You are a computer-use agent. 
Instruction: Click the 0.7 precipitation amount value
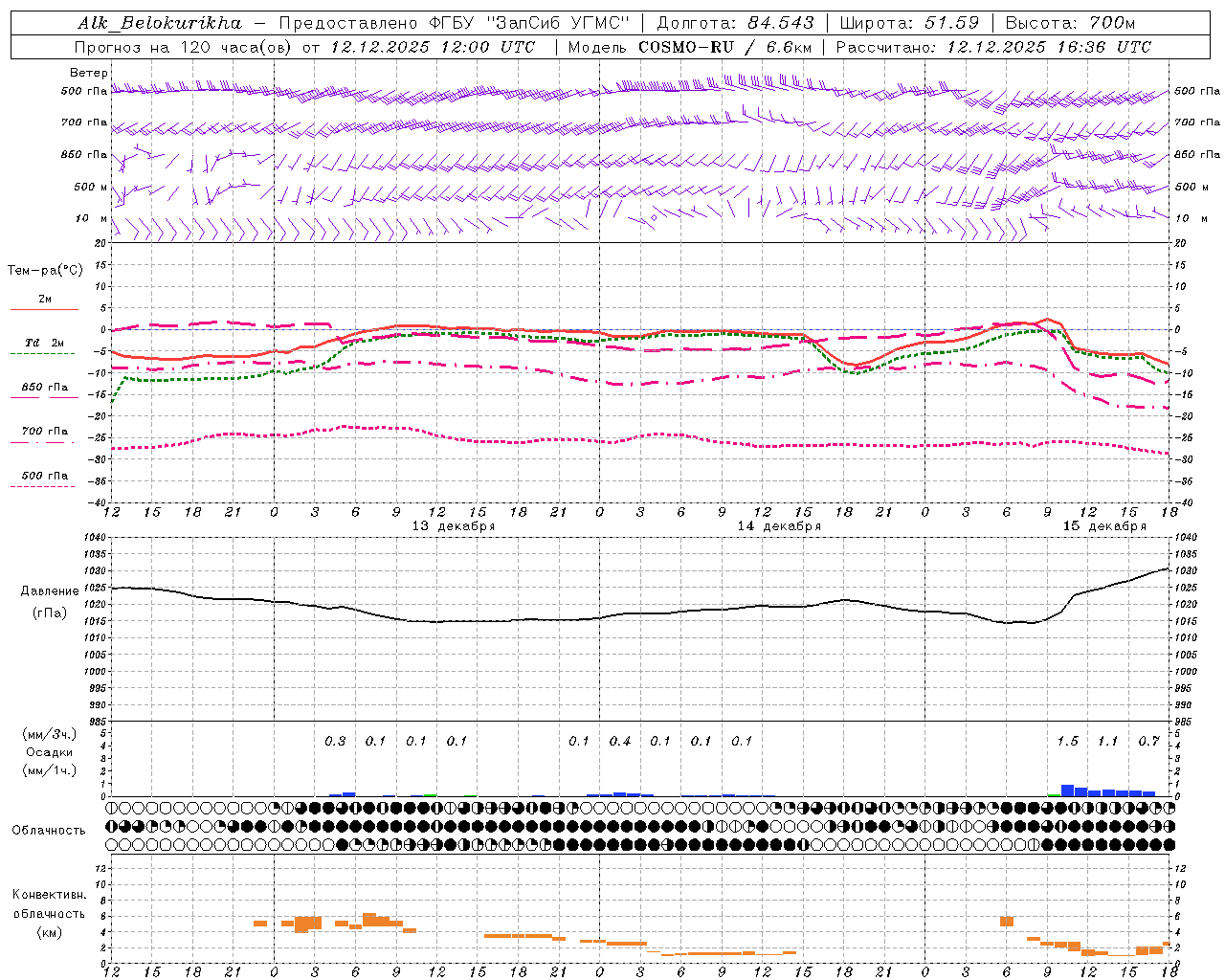pos(1148,742)
